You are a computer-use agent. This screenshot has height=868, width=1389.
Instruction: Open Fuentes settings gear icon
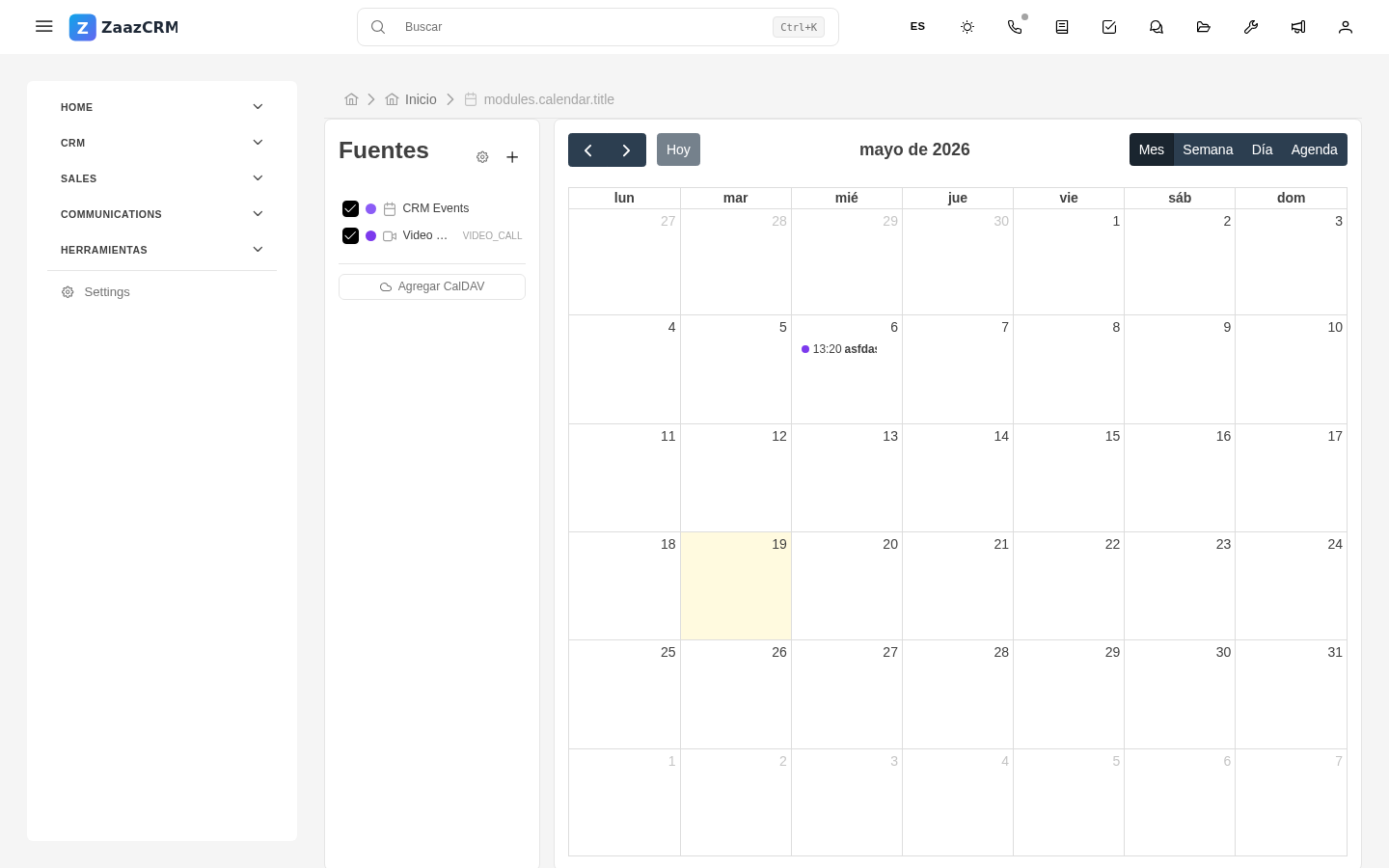coord(482,157)
